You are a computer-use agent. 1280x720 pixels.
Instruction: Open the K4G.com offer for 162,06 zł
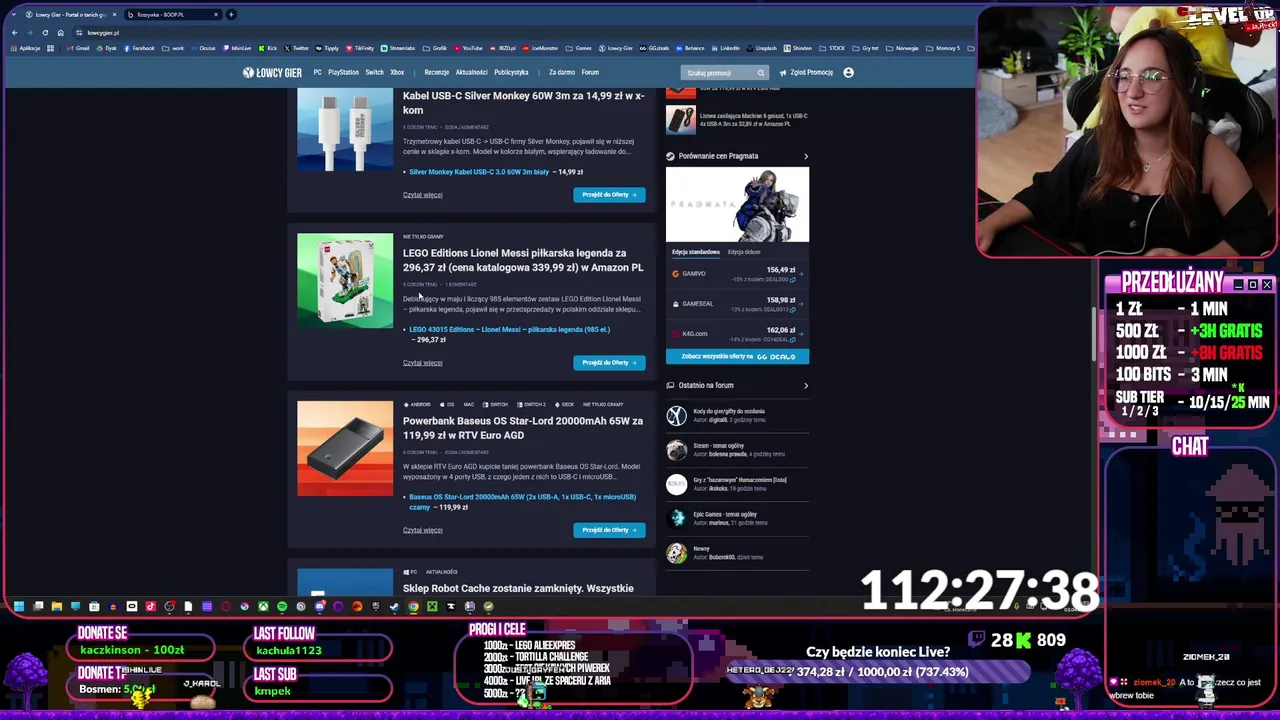[737, 334]
